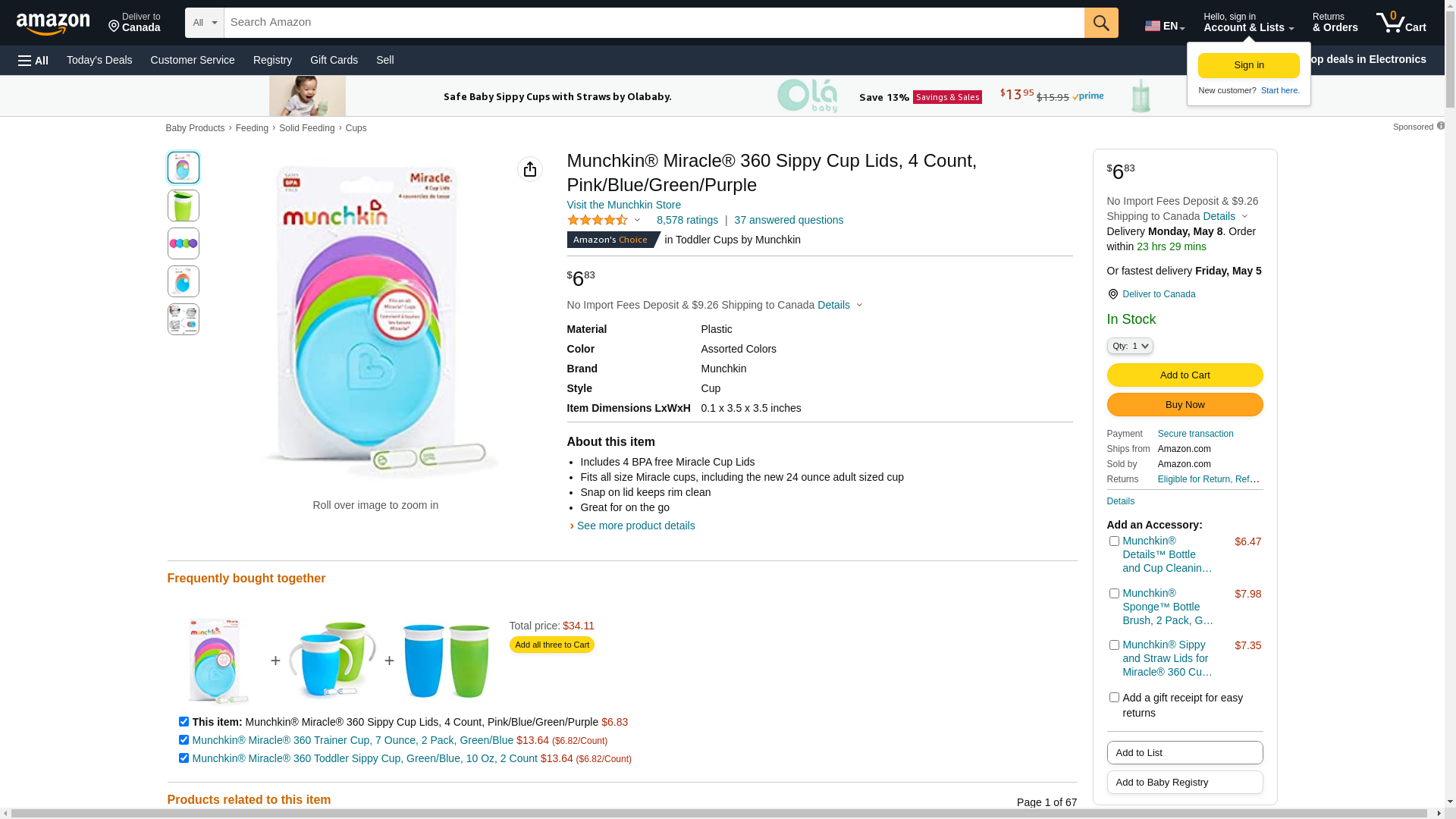The image size is (1456, 819).
Task: Expand the EN language selector
Action: 1164,26
